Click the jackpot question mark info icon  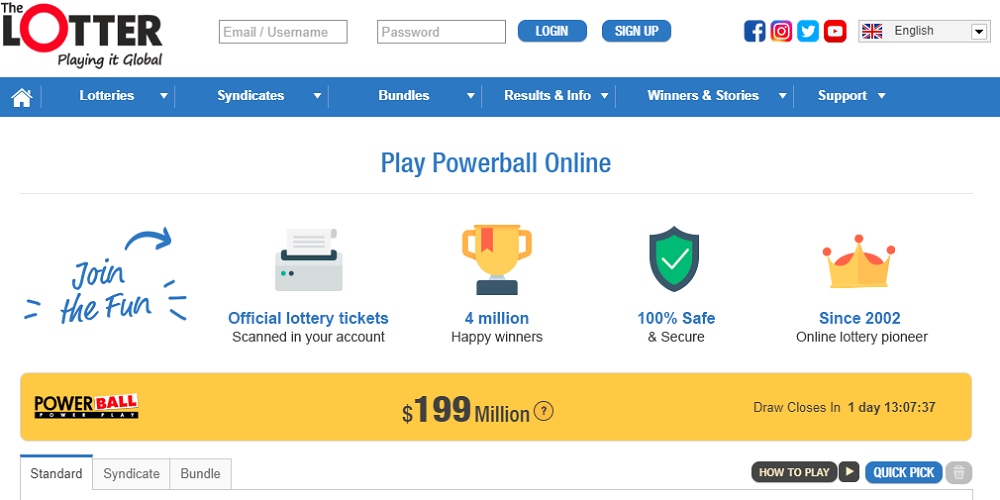coord(544,411)
